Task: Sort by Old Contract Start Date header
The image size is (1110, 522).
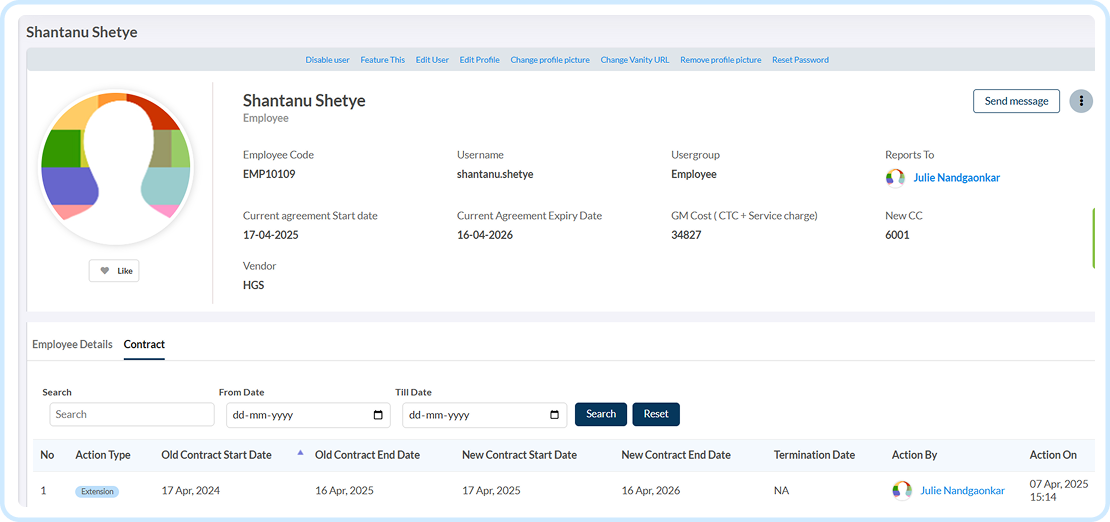Action: [x=217, y=455]
